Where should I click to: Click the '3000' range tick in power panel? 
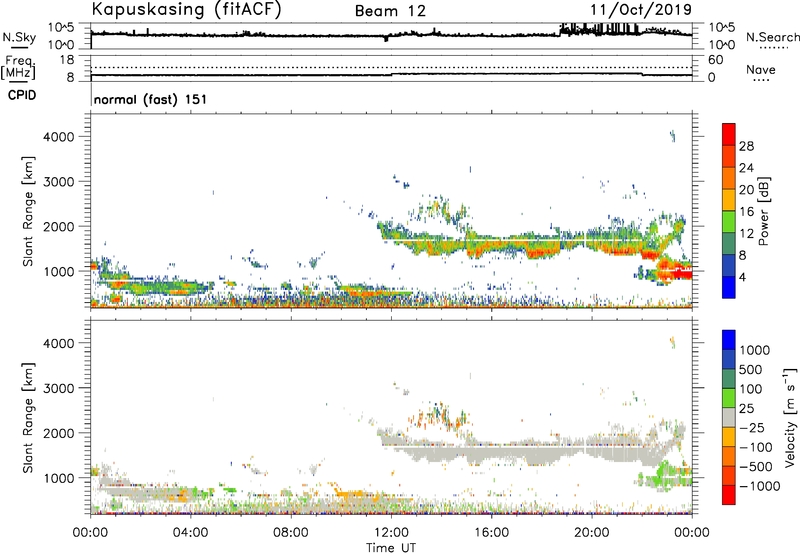click(59, 182)
